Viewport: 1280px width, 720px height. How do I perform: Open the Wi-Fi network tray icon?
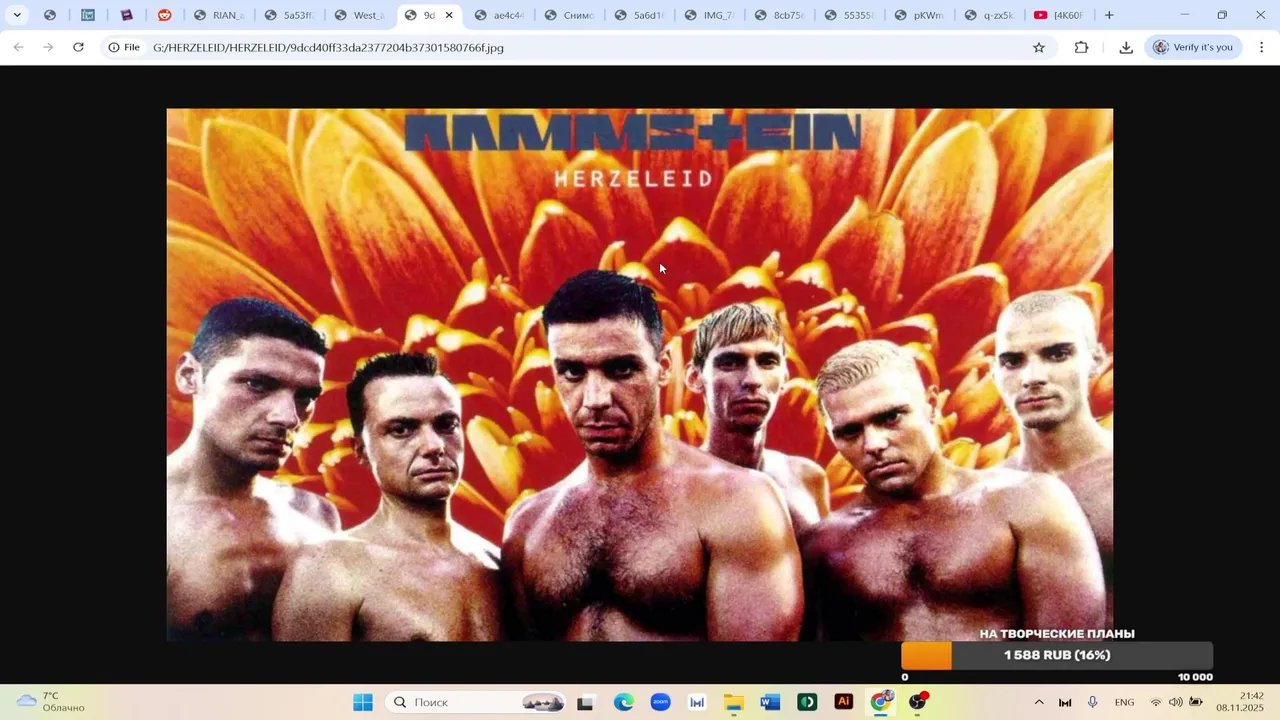pyautogui.click(x=1156, y=702)
